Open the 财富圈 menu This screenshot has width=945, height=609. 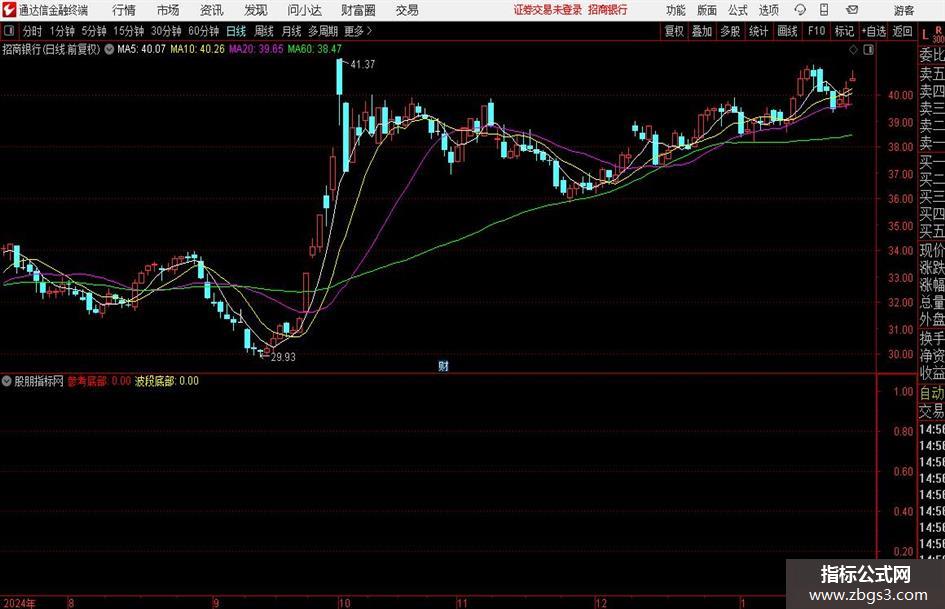[x=358, y=10]
